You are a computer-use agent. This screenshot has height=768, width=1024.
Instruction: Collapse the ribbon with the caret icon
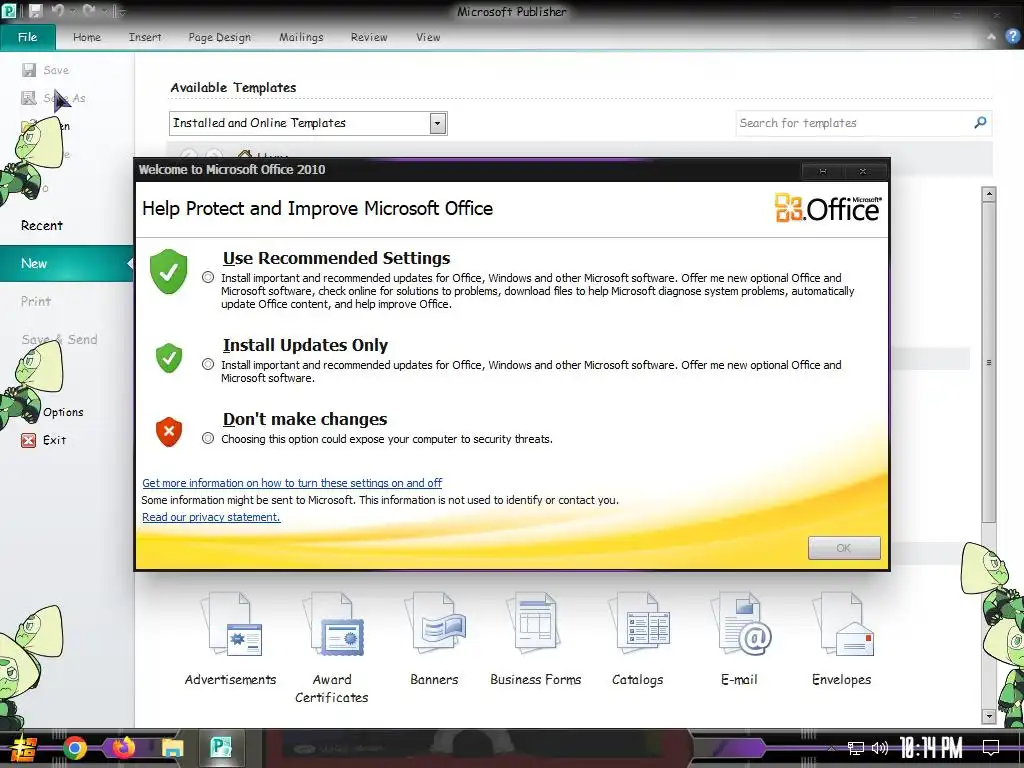click(x=991, y=37)
